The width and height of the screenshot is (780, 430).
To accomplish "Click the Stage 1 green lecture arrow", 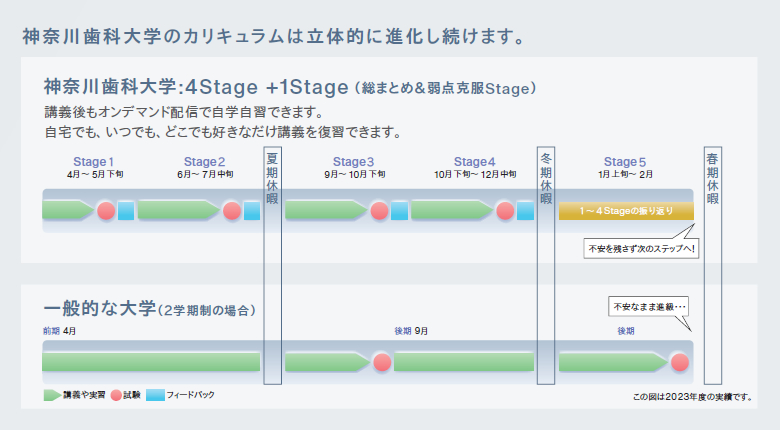I will click(68, 210).
